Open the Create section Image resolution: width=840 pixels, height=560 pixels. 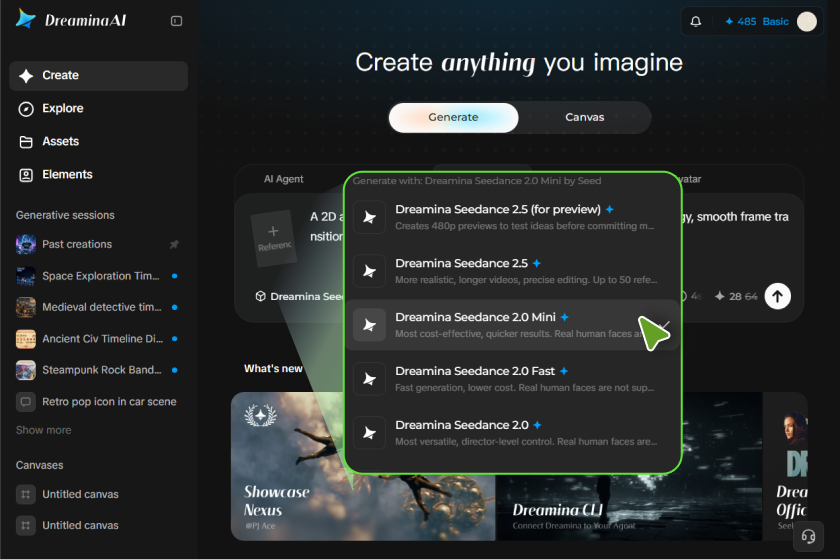pos(99,76)
